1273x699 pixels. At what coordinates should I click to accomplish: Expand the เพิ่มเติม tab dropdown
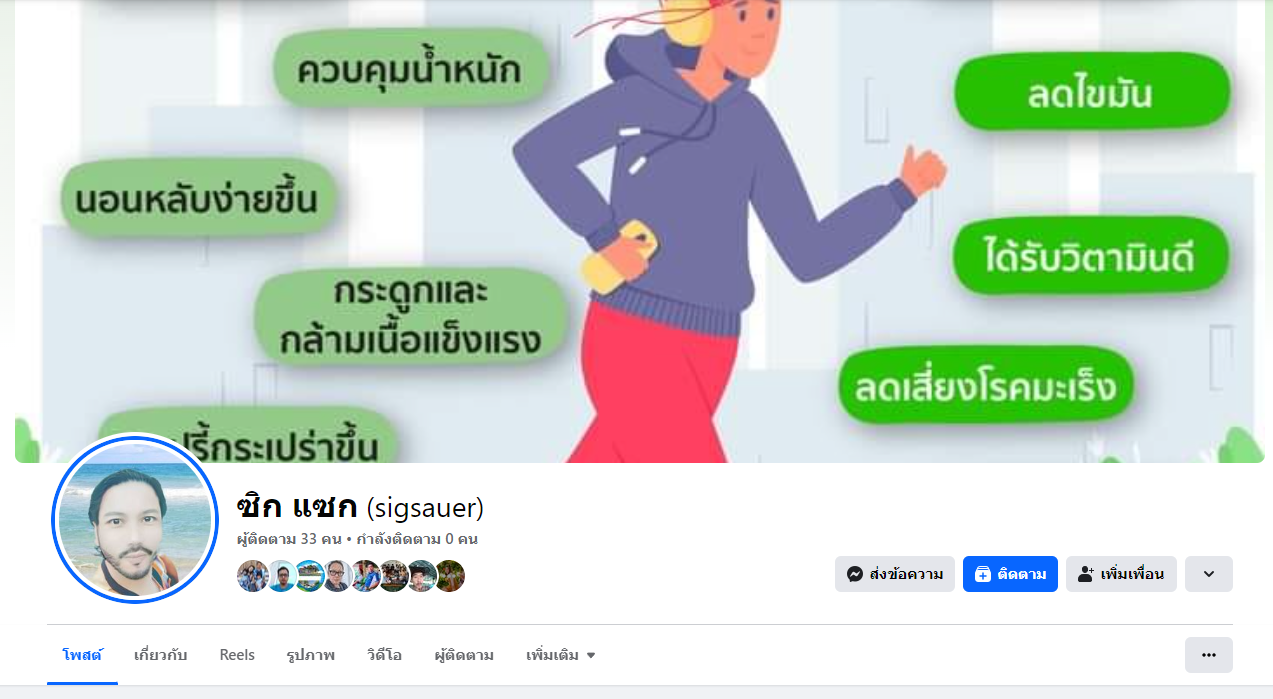(560, 655)
